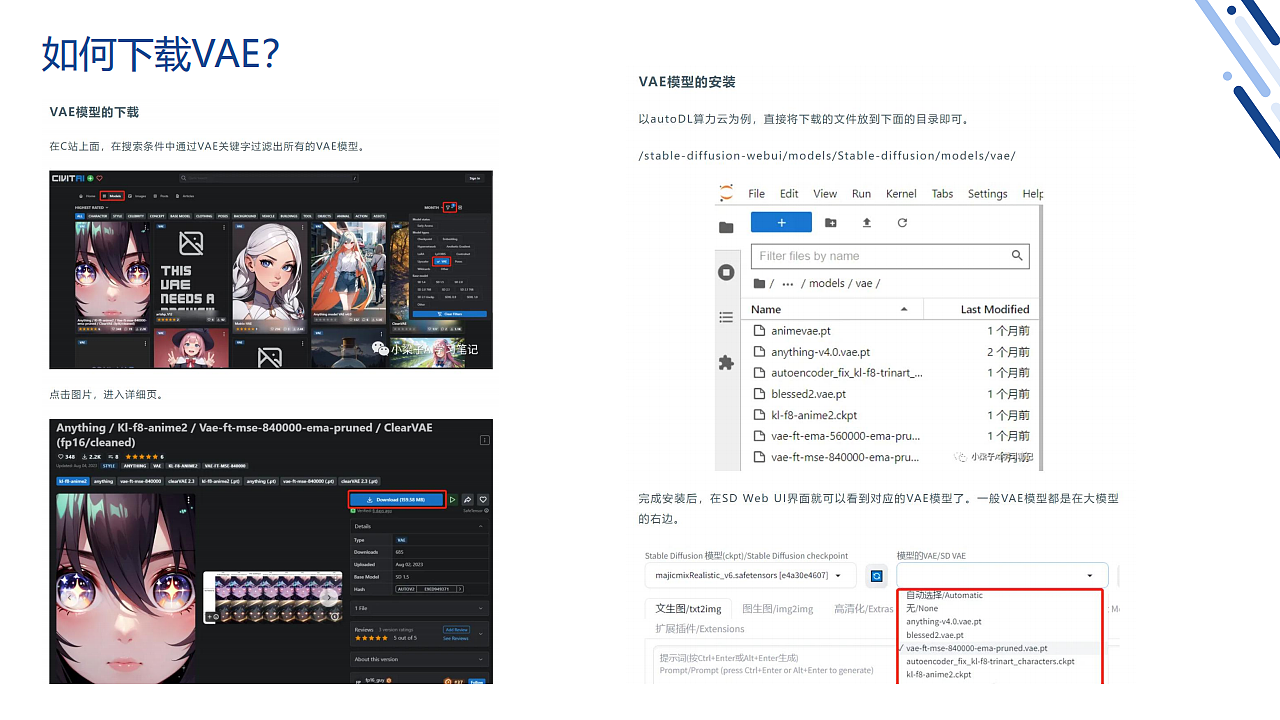Click the upload files icon in JupyterLab
Screen dimensions: 1280x720
pyautogui.click(x=867, y=222)
